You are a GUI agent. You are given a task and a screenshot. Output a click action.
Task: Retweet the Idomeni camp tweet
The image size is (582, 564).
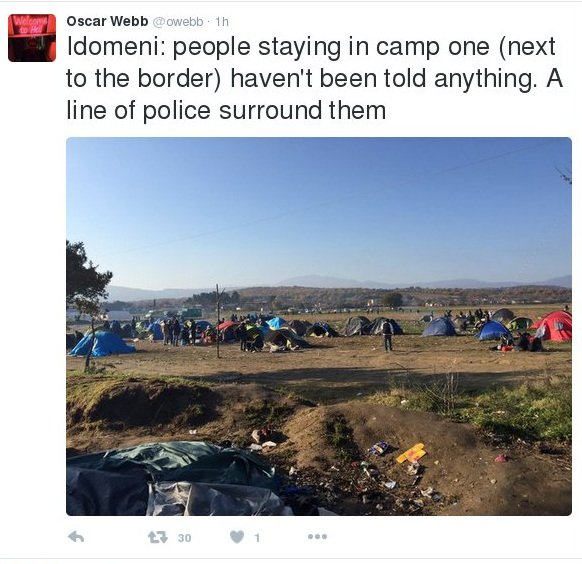coord(158,537)
